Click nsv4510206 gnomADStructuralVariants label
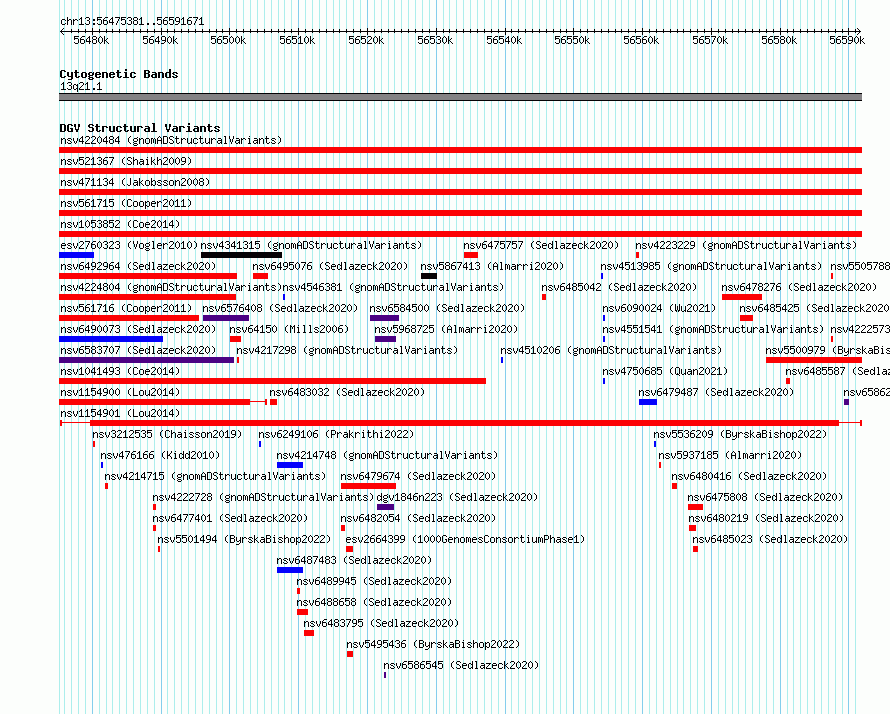The height and width of the screenshot is (714, 890). click(611, 350)
